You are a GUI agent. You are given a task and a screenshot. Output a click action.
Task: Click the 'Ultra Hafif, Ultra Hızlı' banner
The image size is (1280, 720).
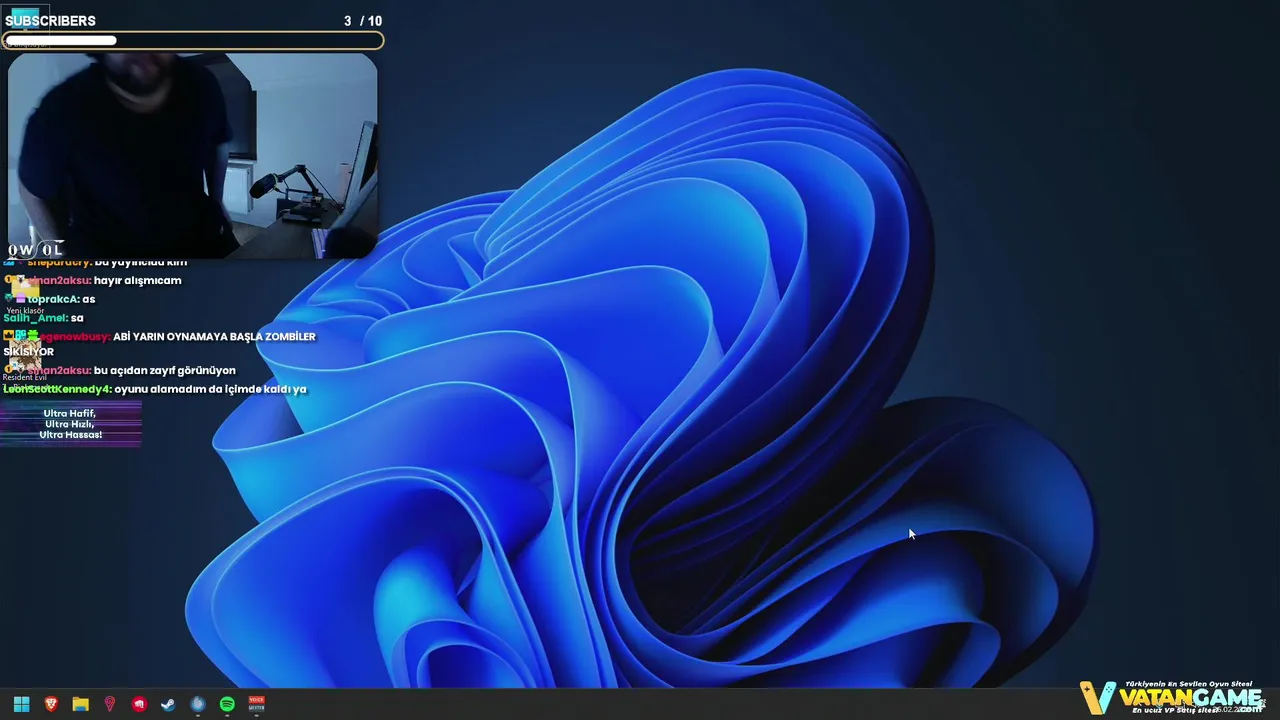point(70,424)
